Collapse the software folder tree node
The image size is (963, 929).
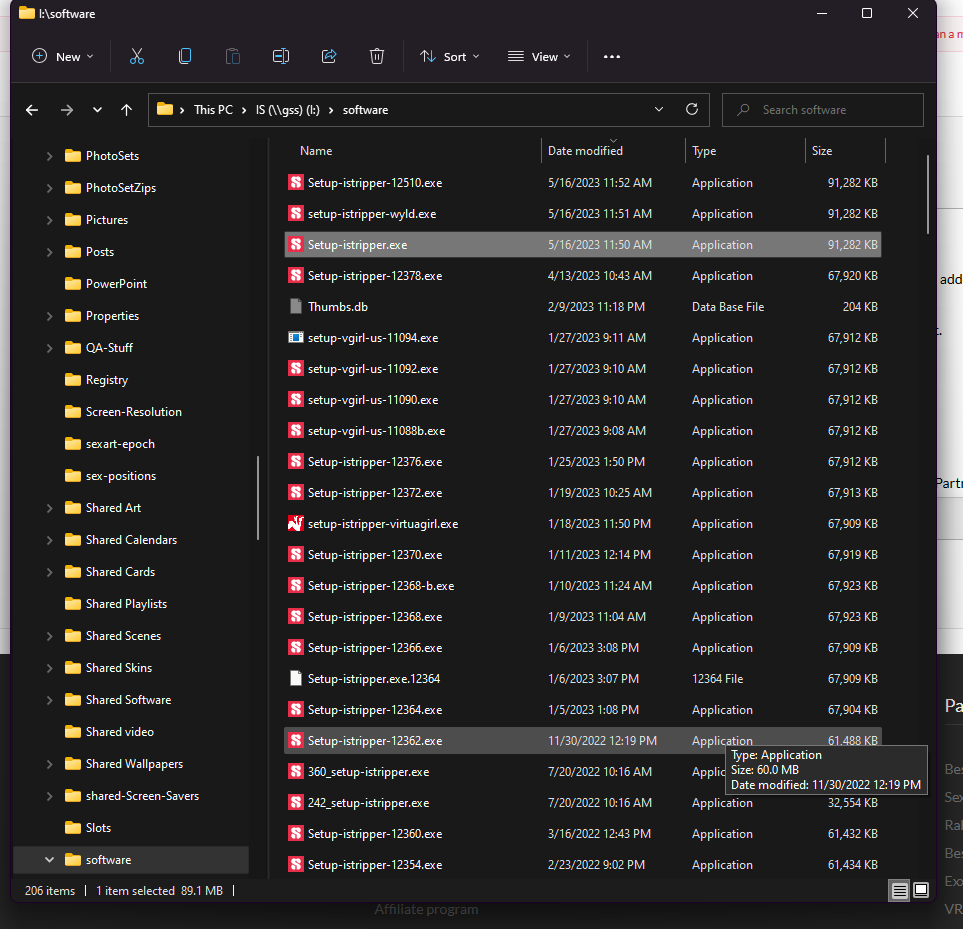50,860
